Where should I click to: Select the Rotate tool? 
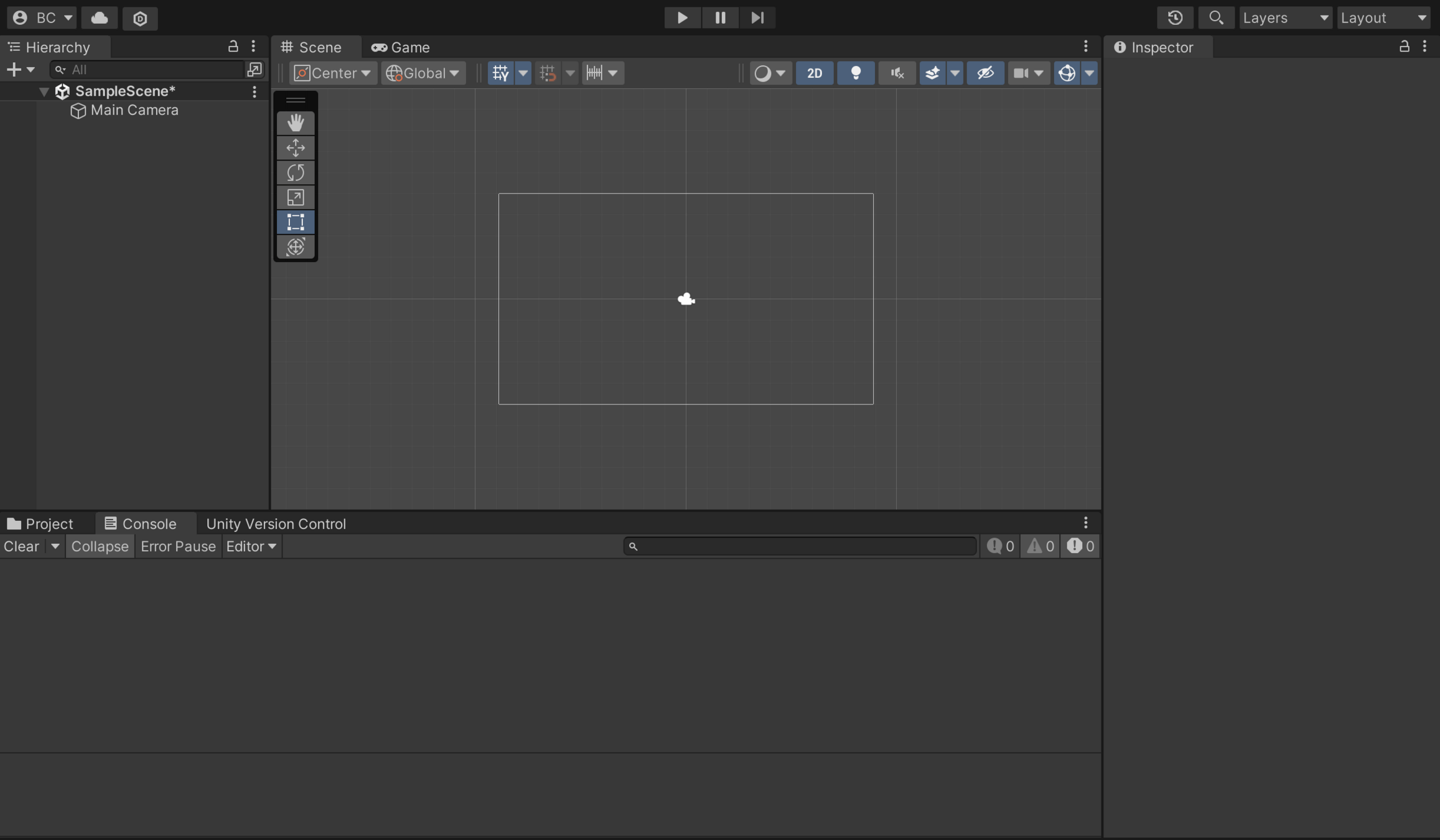point(296,172)
